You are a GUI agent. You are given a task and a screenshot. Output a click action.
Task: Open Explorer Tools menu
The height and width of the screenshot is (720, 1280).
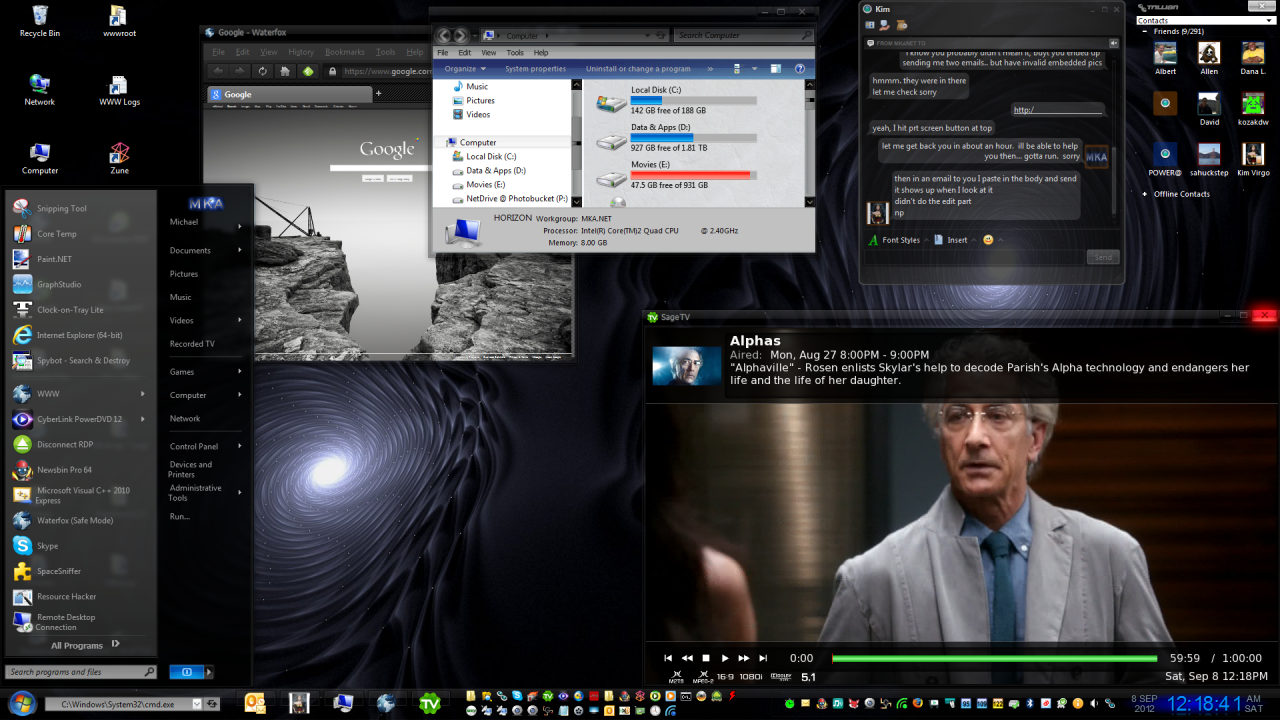[515, 52]
